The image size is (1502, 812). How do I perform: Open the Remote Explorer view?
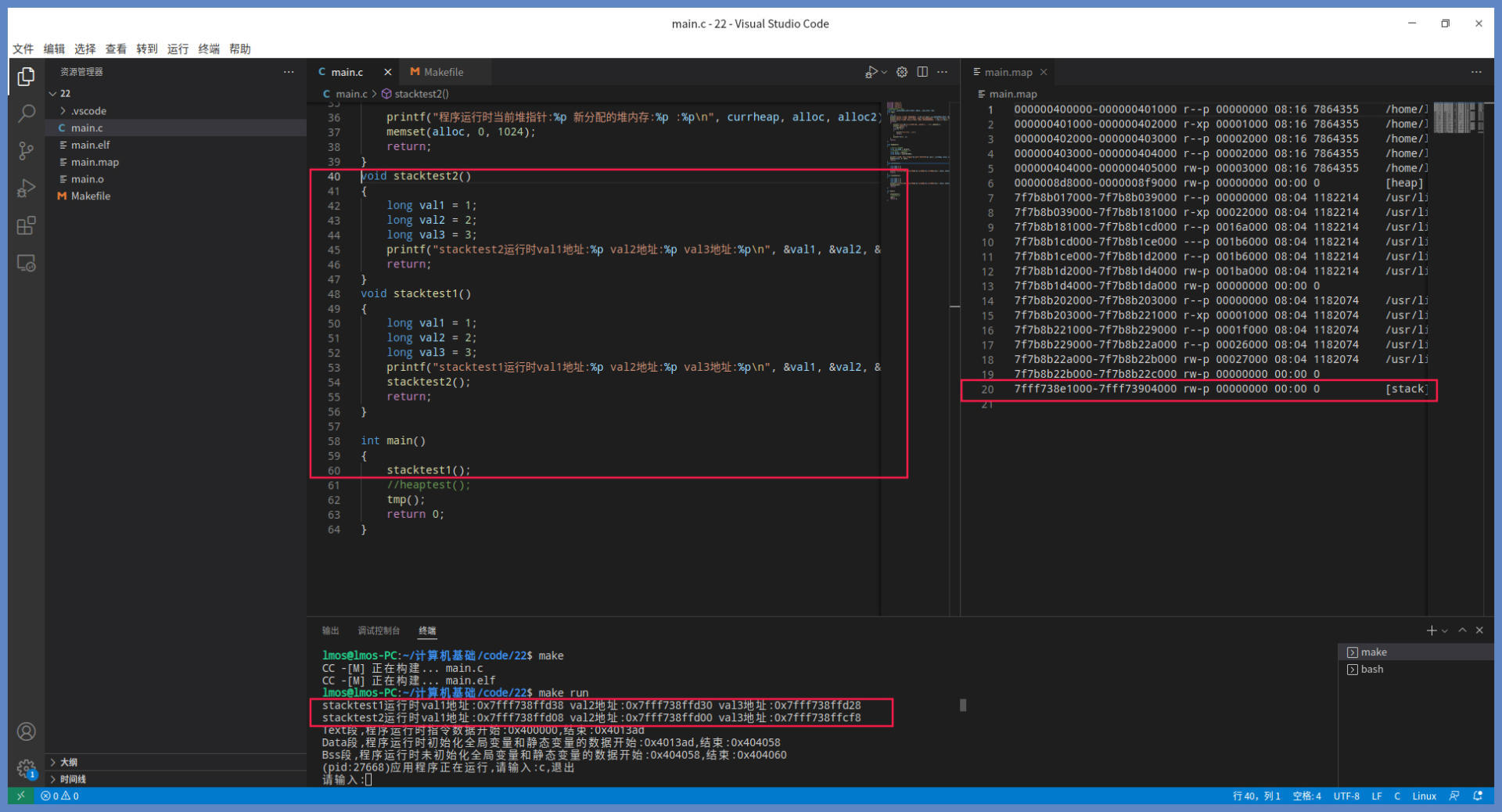tap(26, 264)
